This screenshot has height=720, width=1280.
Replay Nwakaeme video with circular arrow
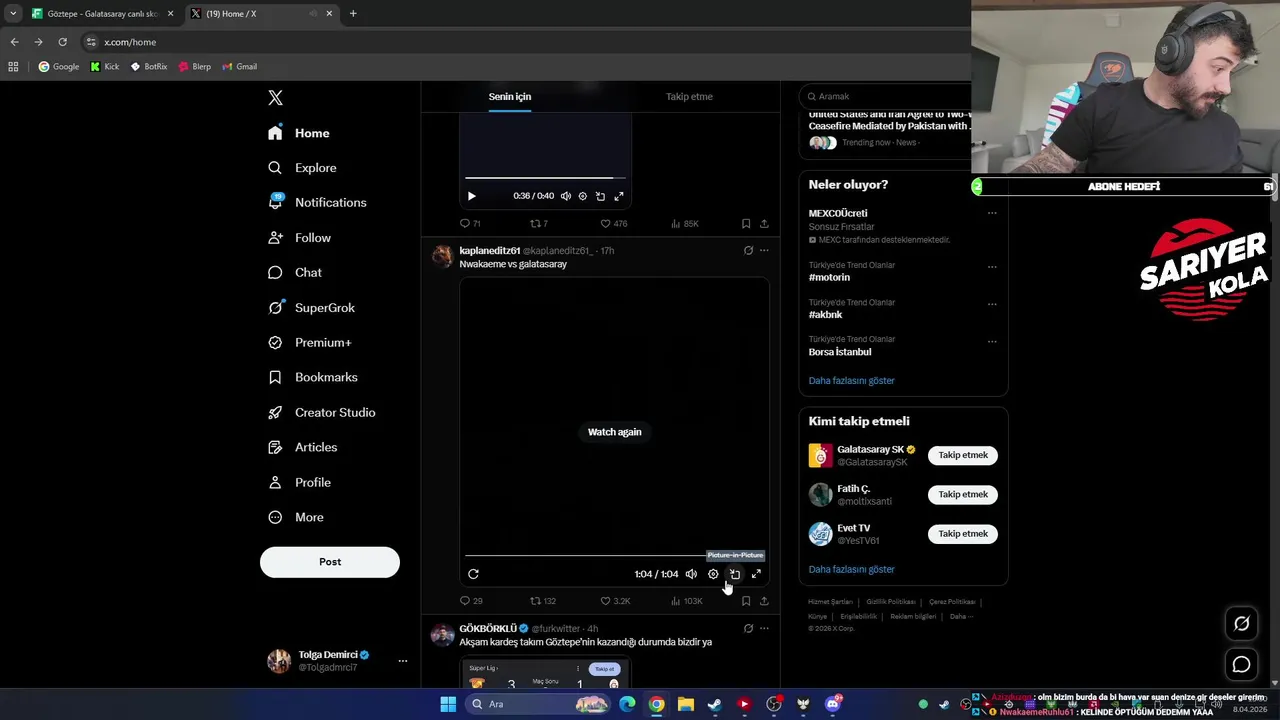tap(474, 574)
